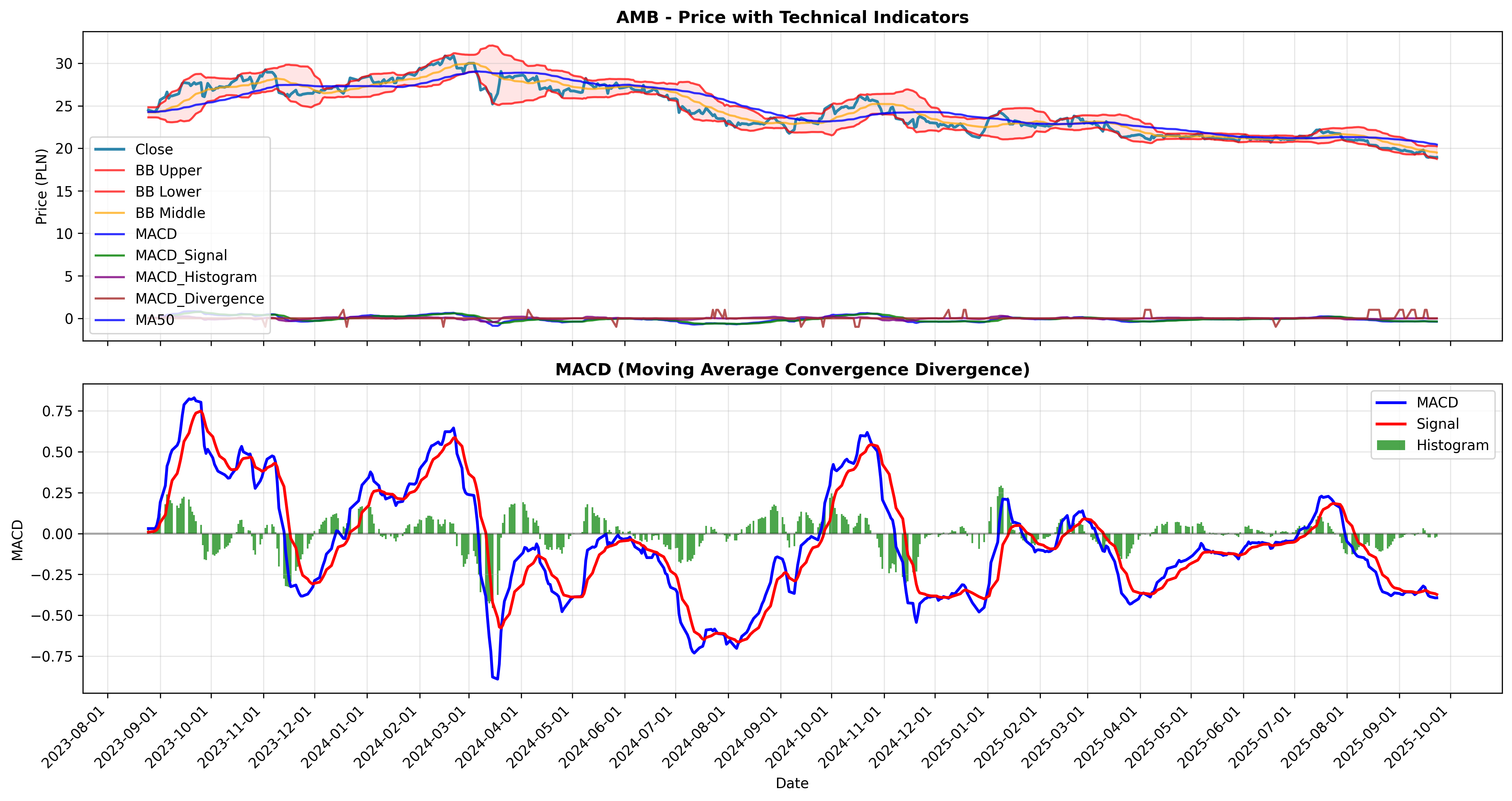
Task: Click the date tick label '2024-05-01'
Action: [538, 737]
